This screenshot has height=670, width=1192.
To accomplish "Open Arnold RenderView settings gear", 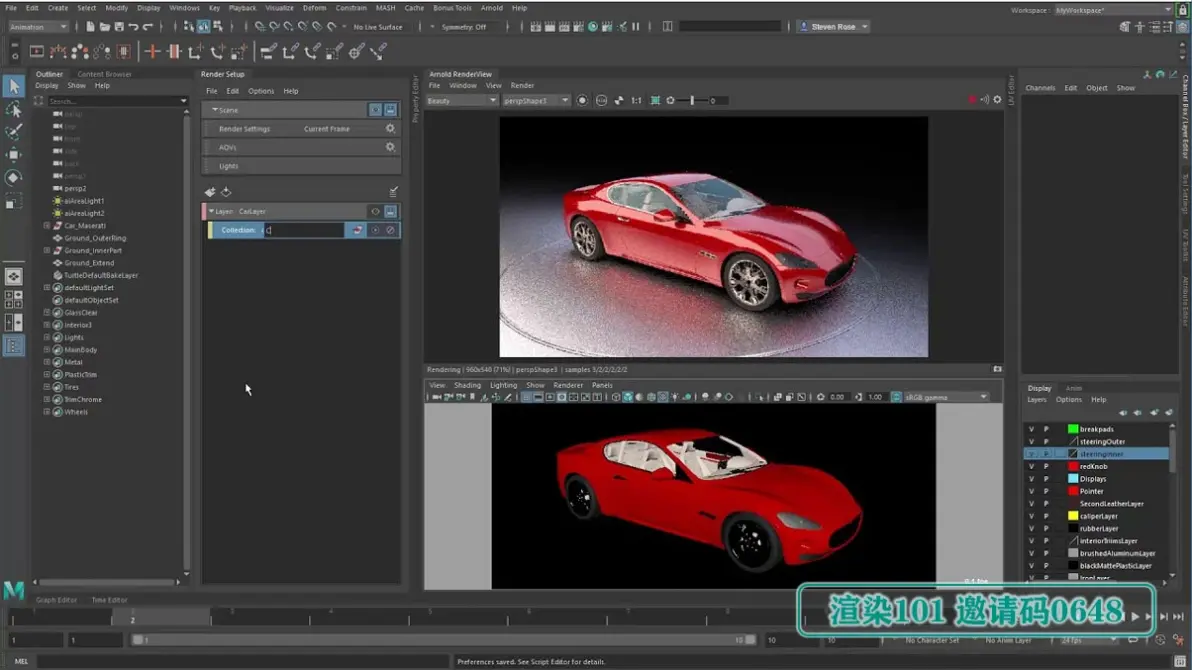I will tap(997, 100).
